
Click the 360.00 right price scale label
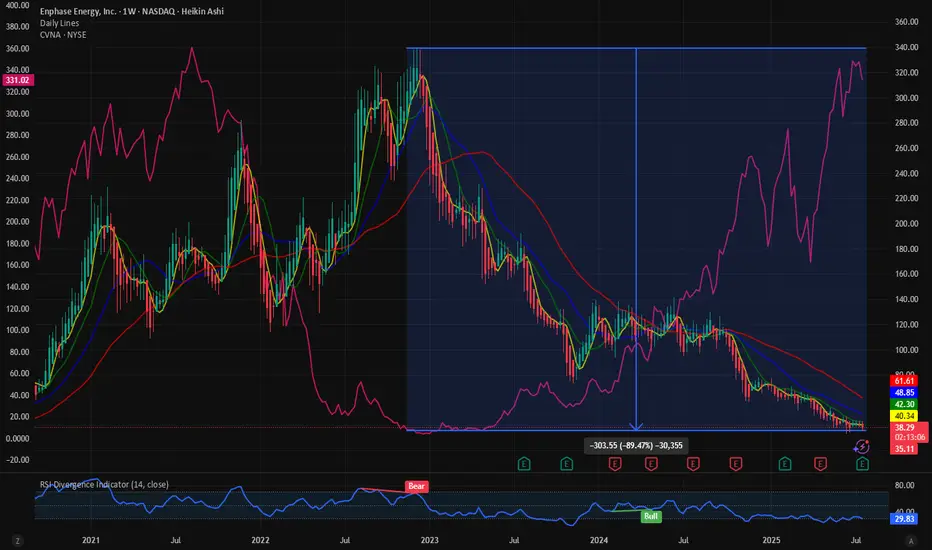click(906, 22)
